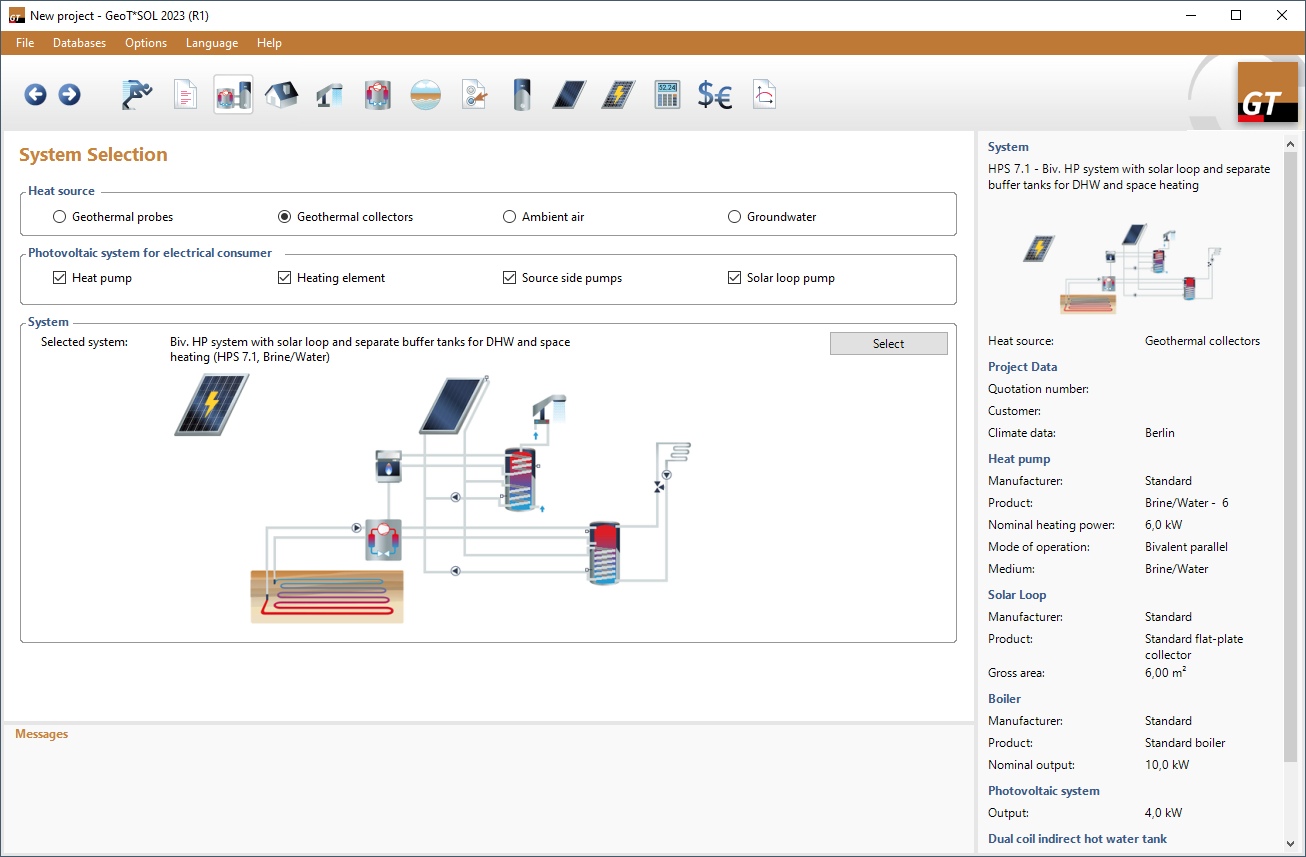
Task: Open the Quick Design wizard icon
Action: click(137, 94)
